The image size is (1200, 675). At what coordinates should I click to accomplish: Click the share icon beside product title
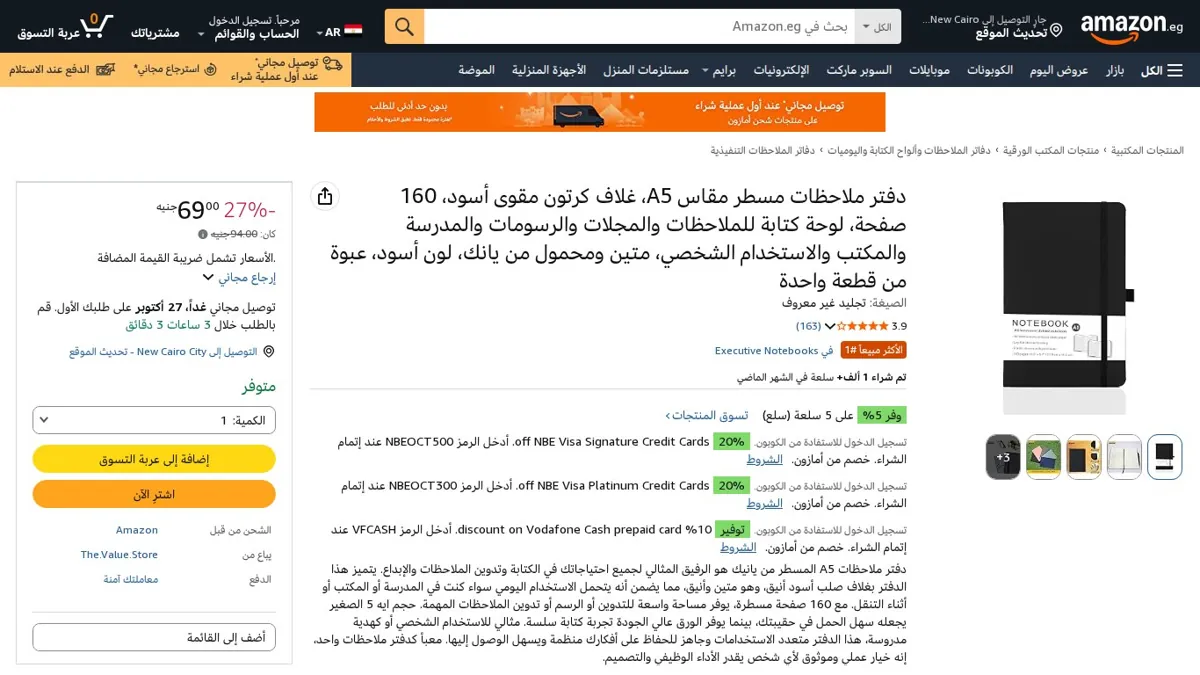325,197
